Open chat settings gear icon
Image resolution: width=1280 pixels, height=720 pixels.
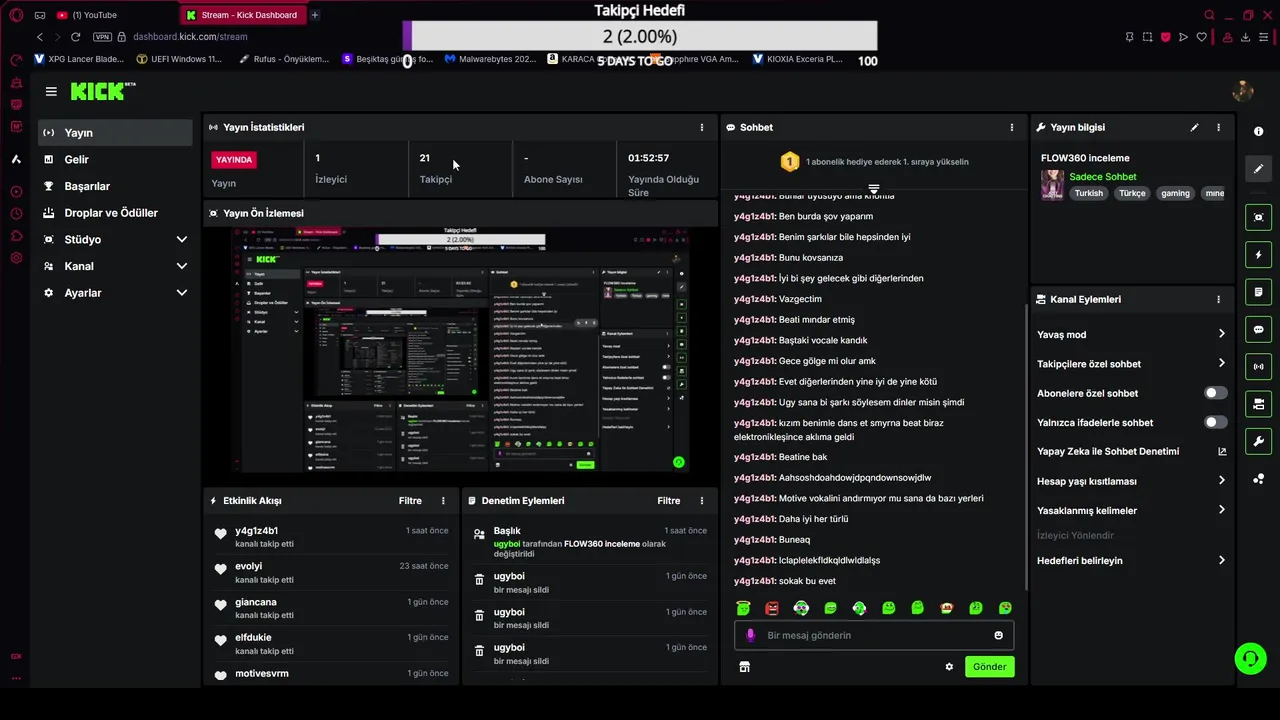[949, 667]
